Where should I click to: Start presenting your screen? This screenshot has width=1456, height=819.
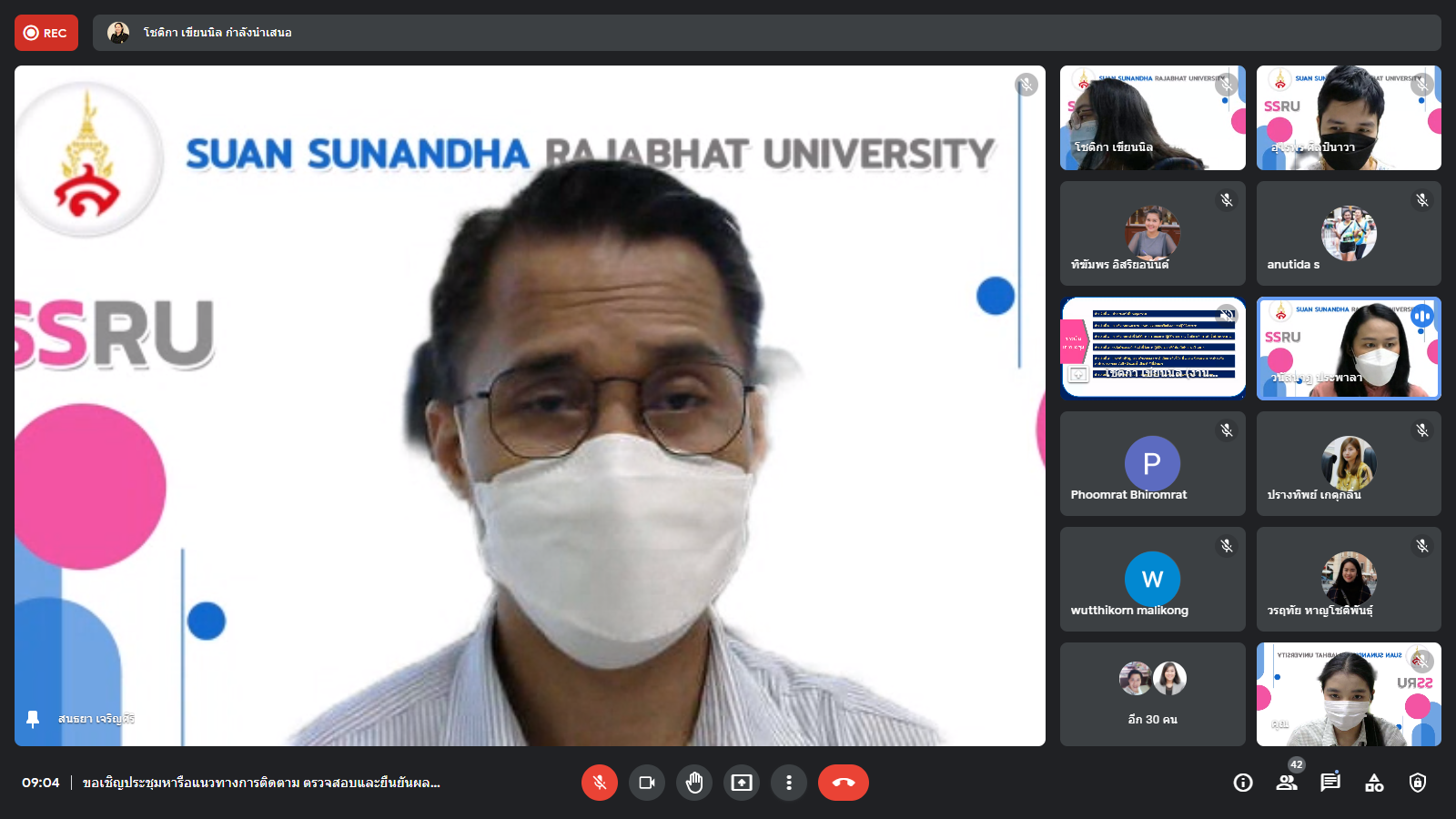(742, 783)
